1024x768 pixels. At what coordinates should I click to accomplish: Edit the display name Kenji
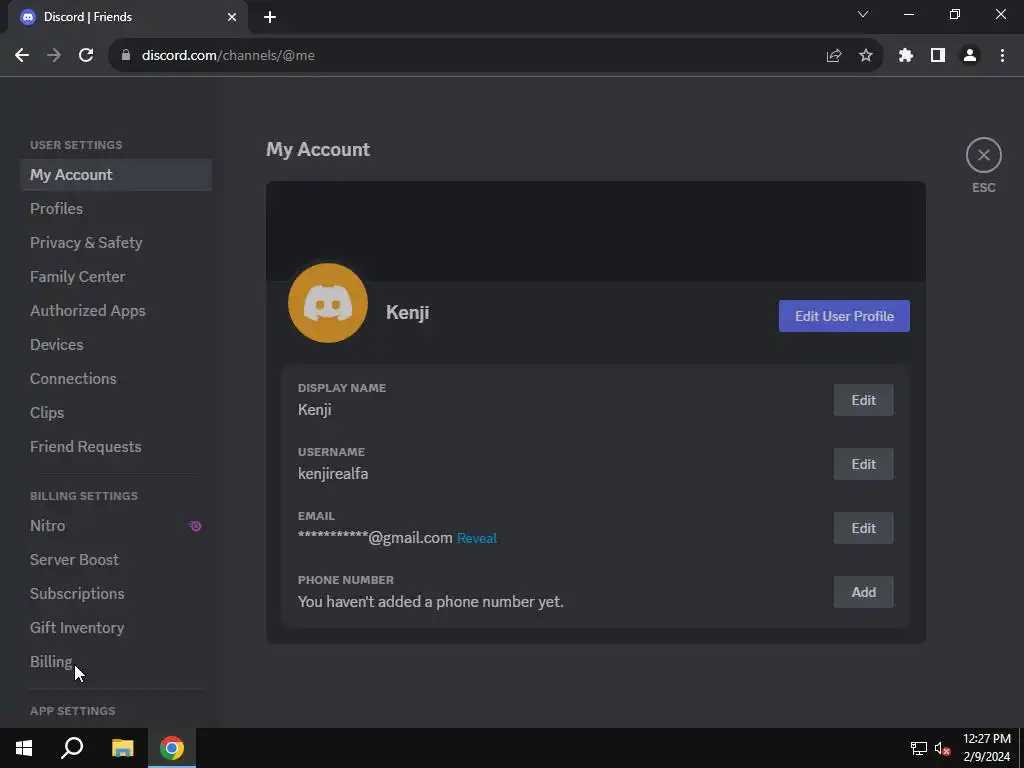click(863, 400)
